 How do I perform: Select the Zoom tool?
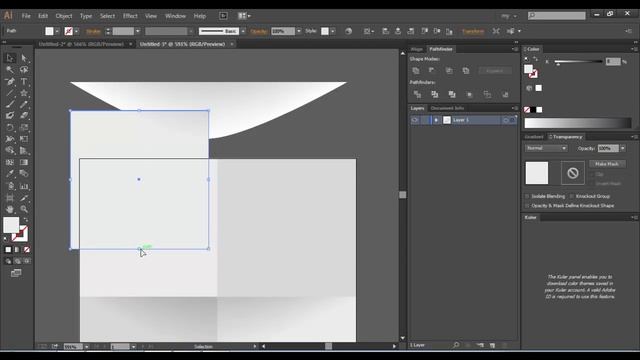(x=24, y=209)
